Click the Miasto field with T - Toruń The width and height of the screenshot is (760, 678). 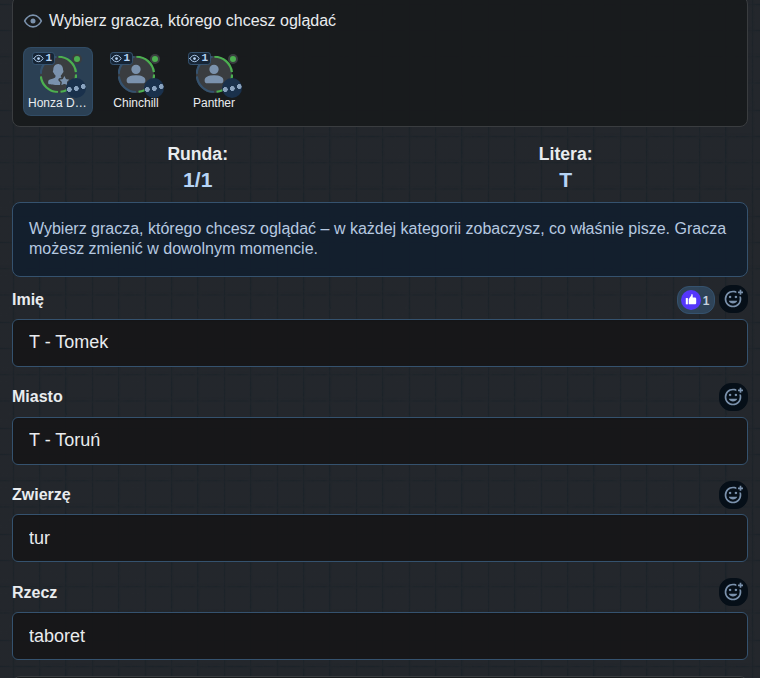click(380, 441)
